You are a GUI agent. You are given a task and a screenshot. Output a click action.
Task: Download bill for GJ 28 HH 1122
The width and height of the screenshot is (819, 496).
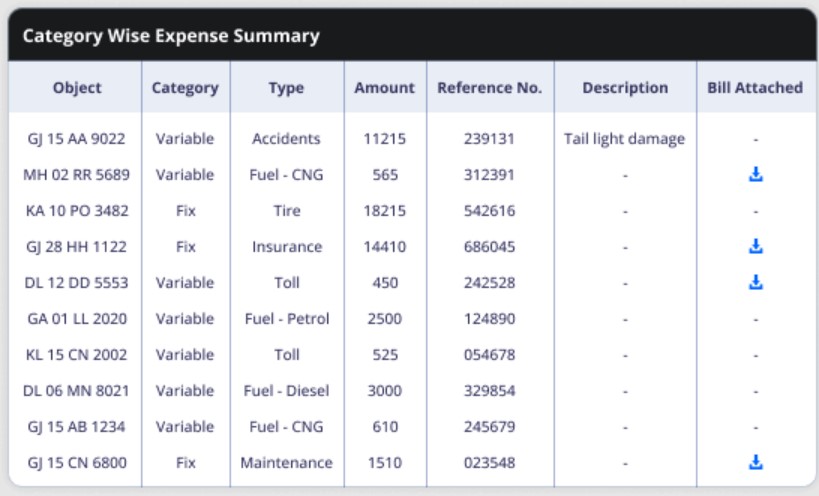click(755, 246)
